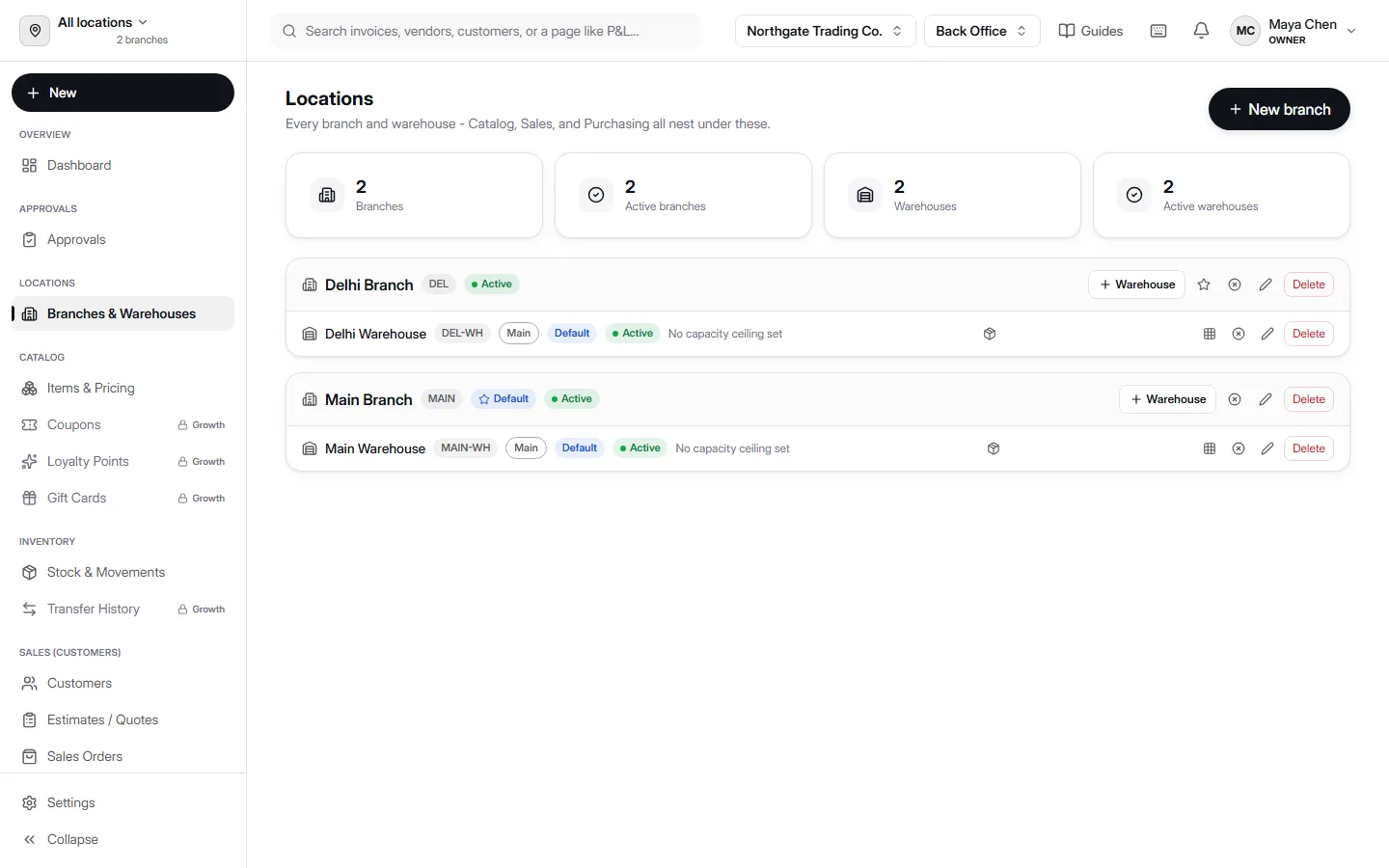1389x868 pixels.
Task: Add Warehouse to Main Branch
Action: 1167,399
